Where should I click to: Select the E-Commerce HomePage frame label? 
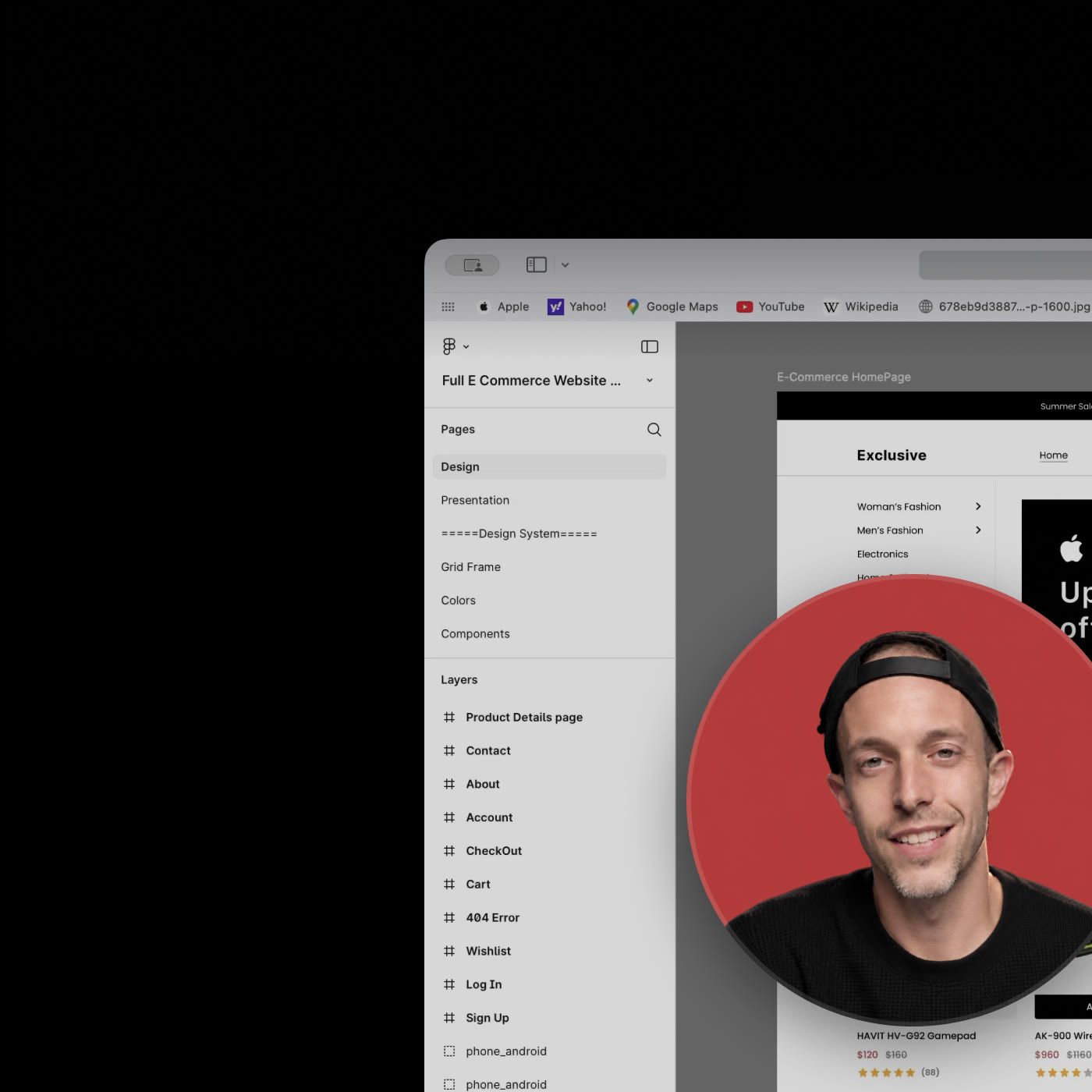pos(844,377)
